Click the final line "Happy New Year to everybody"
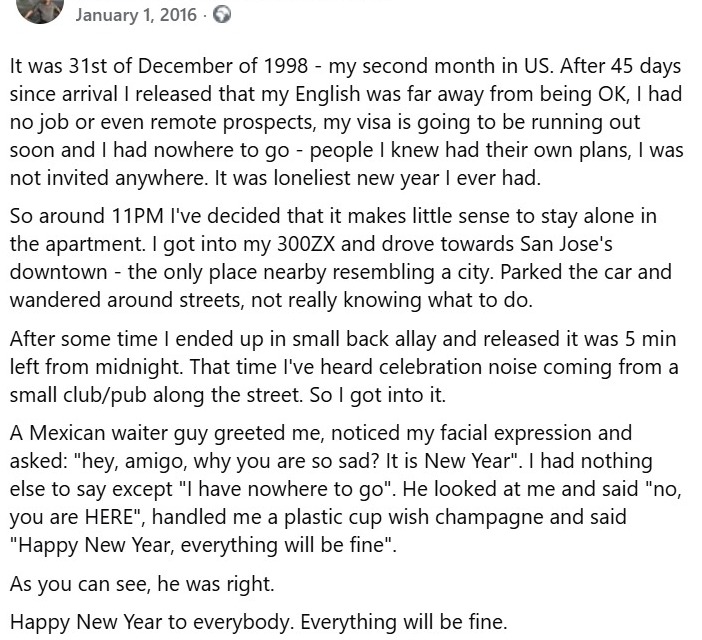Screen dimensions: 702x640 click(x=258, y=621)
